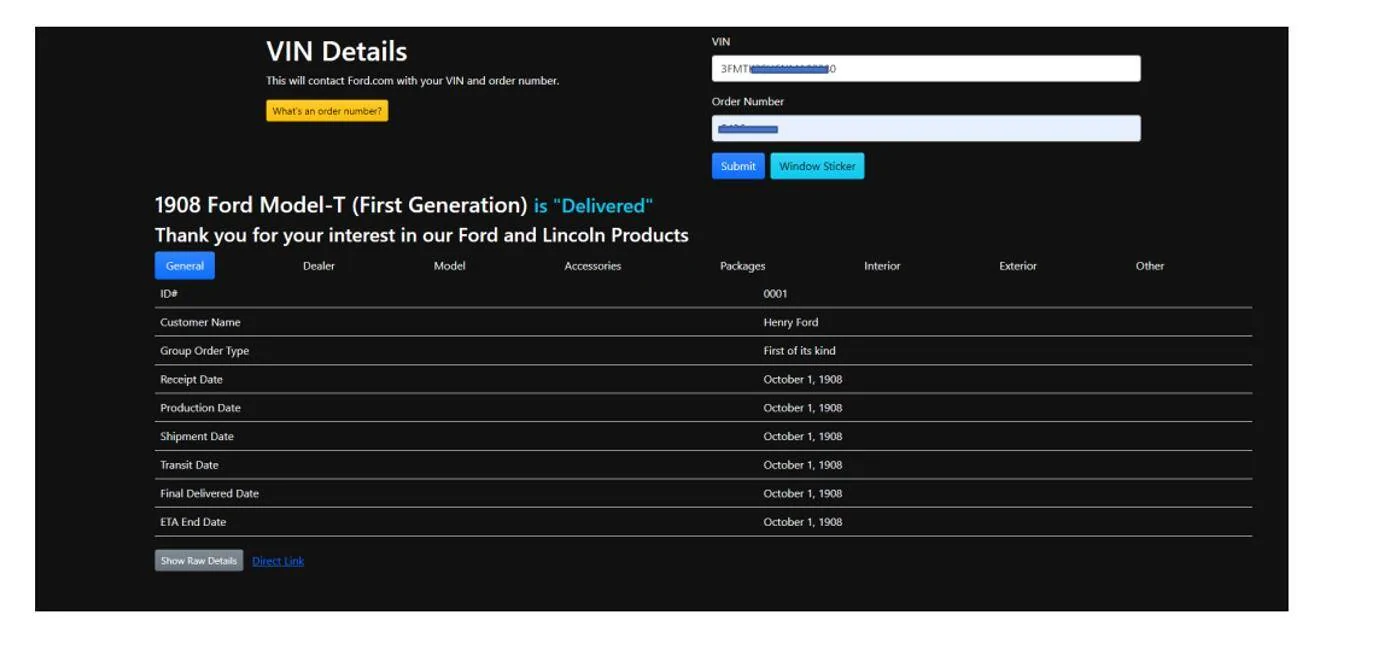Click the "Henry Ford" value
This screenshot has width=1396, height=665.
791,322
